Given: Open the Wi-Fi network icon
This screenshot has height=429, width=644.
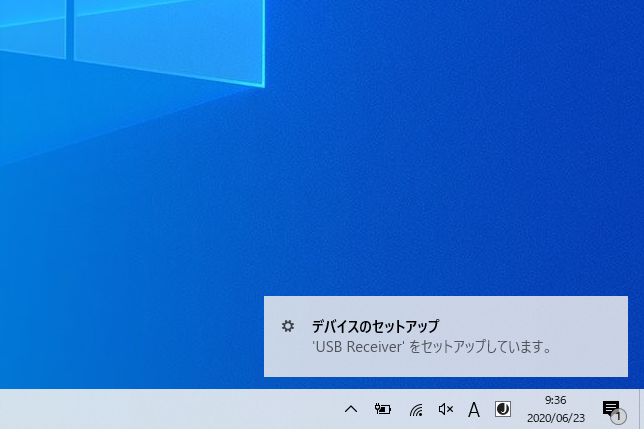Looking at the screenshot, I should click(x=416, y=409).
